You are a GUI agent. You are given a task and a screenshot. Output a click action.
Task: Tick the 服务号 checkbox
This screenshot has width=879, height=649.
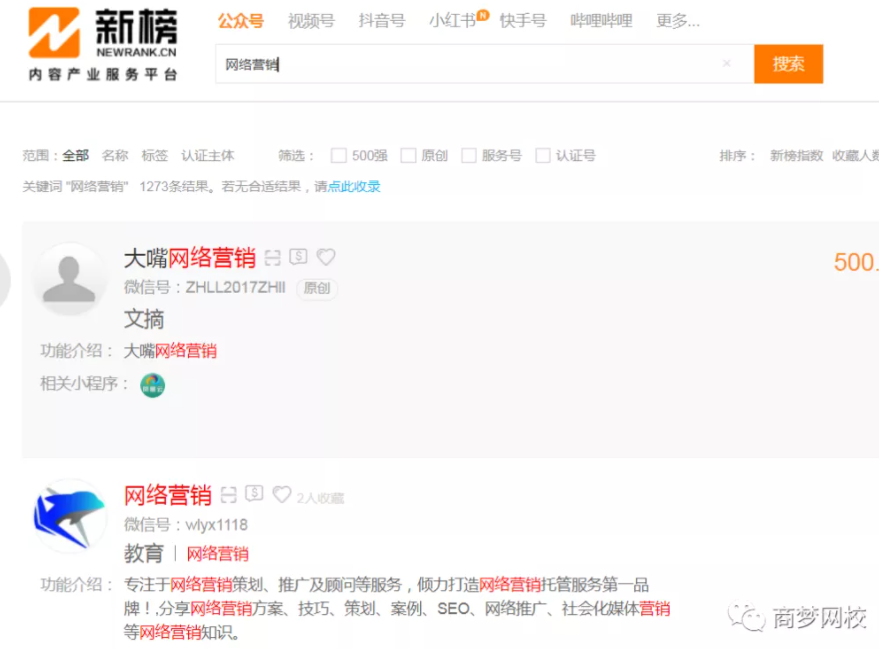(469, 155)
